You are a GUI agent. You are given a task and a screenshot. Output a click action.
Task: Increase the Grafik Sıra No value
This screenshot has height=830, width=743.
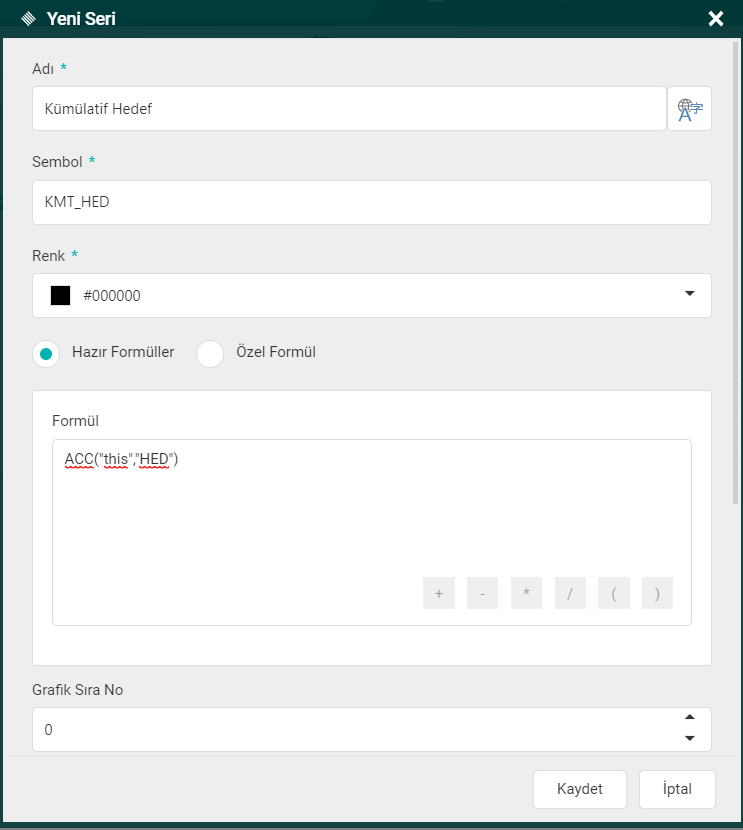pos(689,718)
